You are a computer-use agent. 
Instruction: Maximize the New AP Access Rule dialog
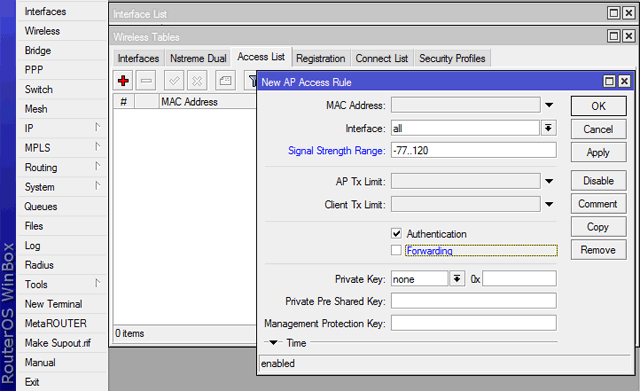(609, 81)
